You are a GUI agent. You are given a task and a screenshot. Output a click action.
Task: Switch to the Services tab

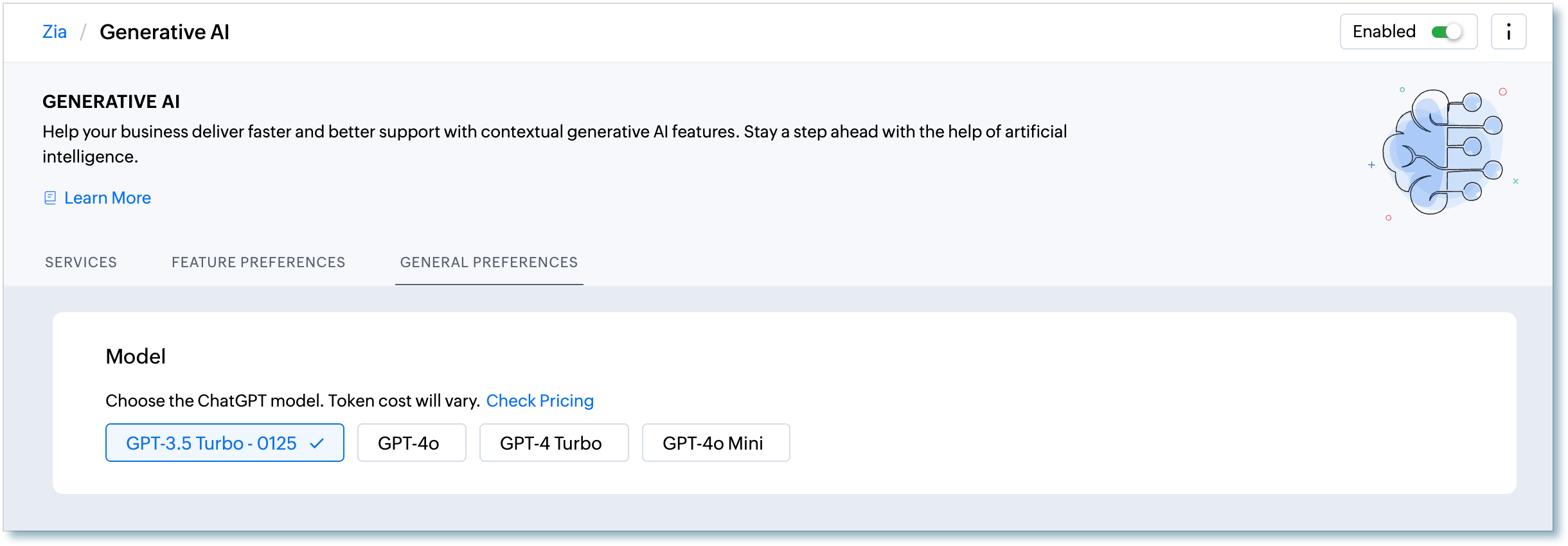coord(81,262)
